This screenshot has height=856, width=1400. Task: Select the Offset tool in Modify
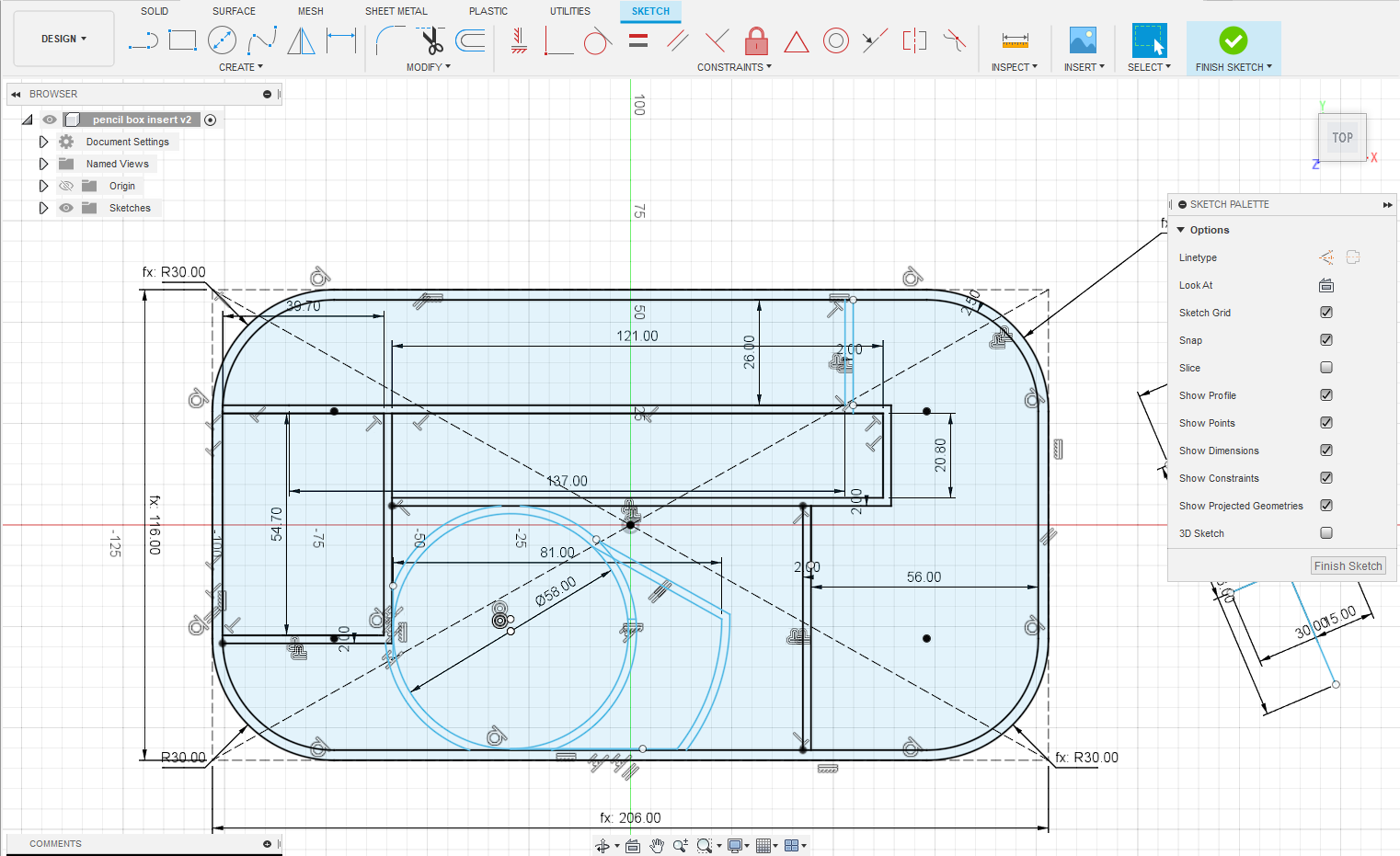(472, 40)
